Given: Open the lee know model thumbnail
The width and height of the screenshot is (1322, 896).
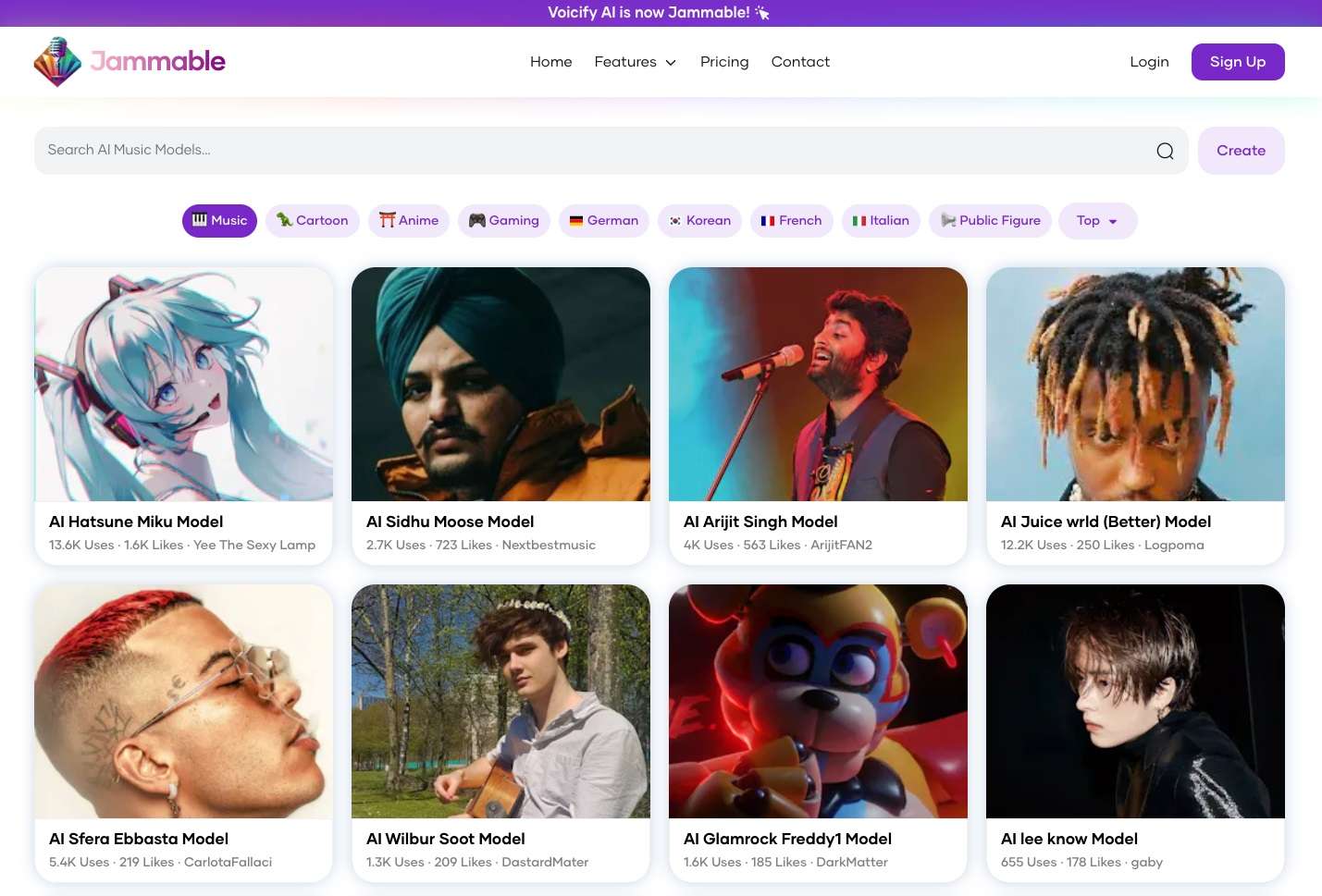Looking at the screenshot, I should tap(1135, 701).
